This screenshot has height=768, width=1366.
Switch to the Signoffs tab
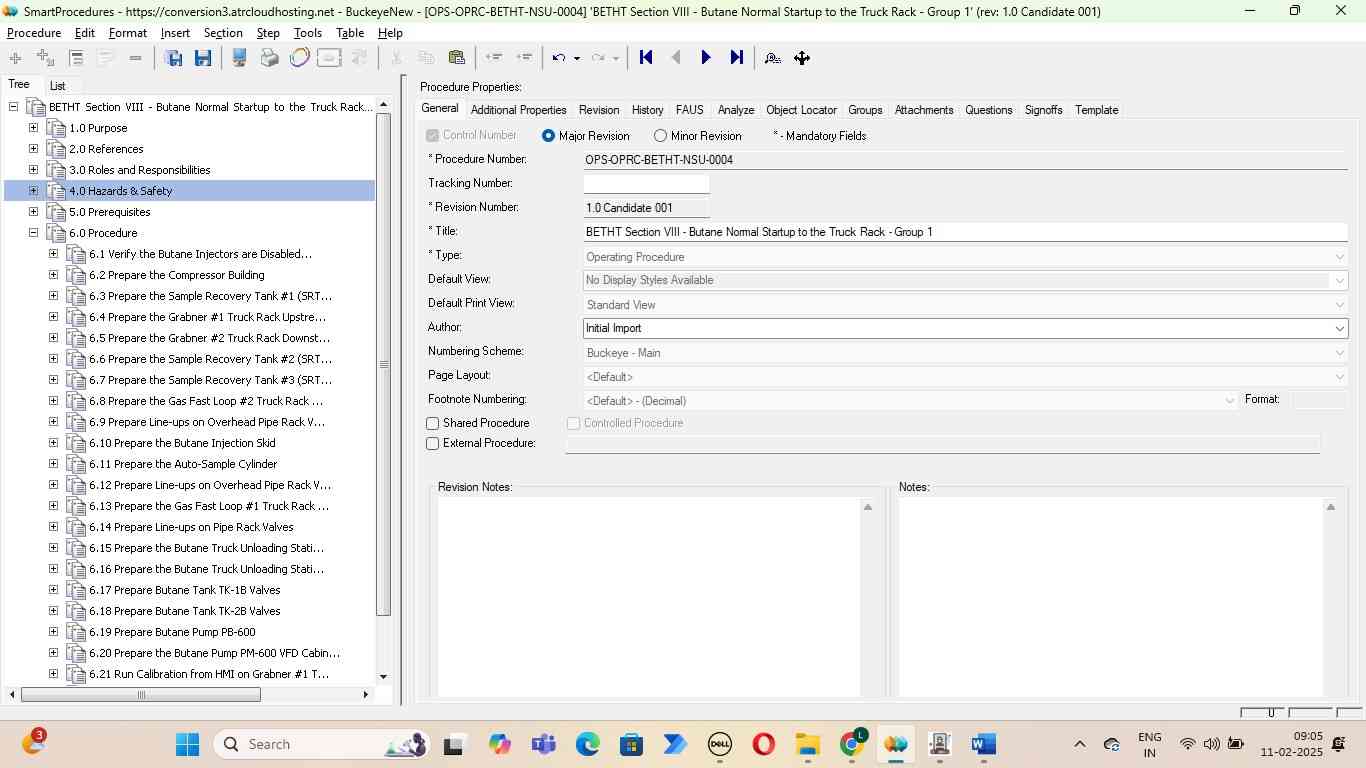point(1043,110)
